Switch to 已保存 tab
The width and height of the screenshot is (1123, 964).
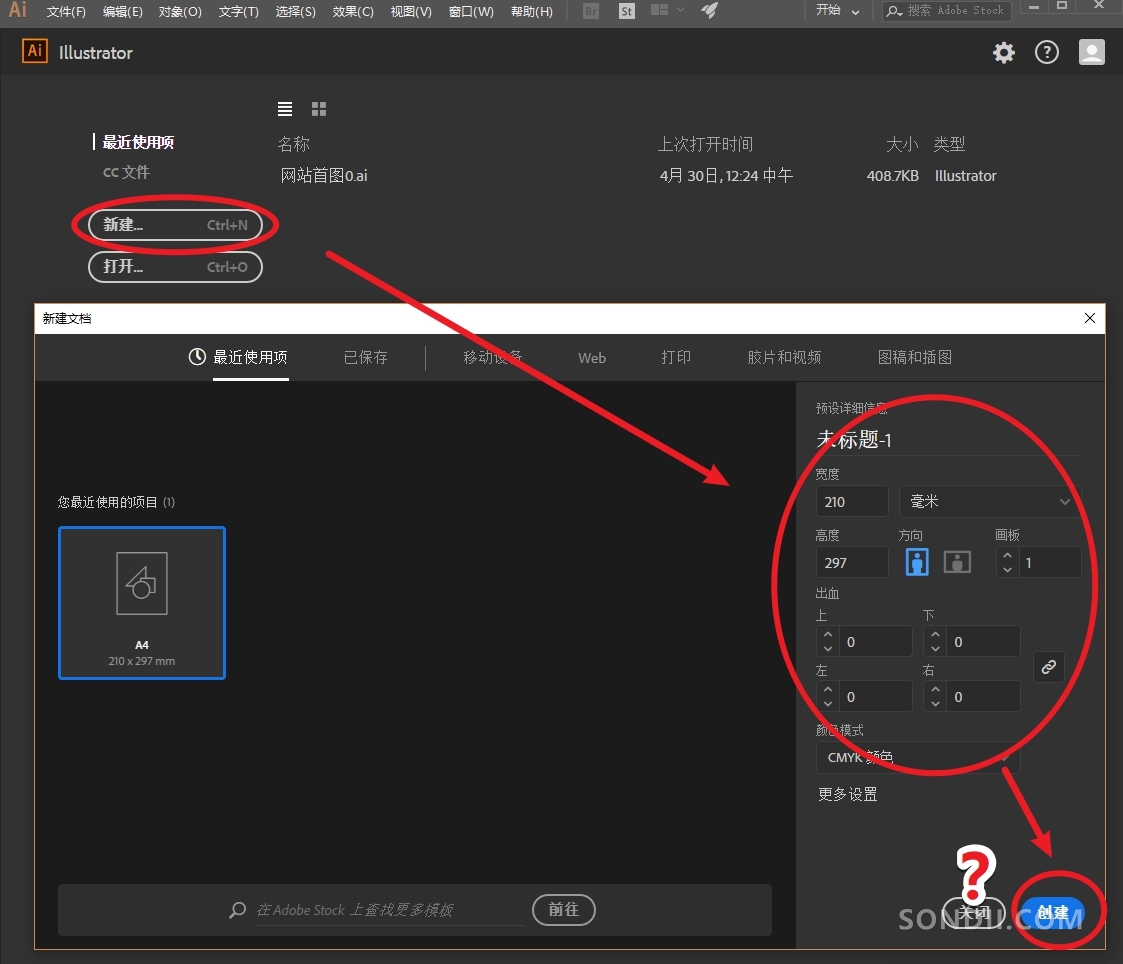365,357
